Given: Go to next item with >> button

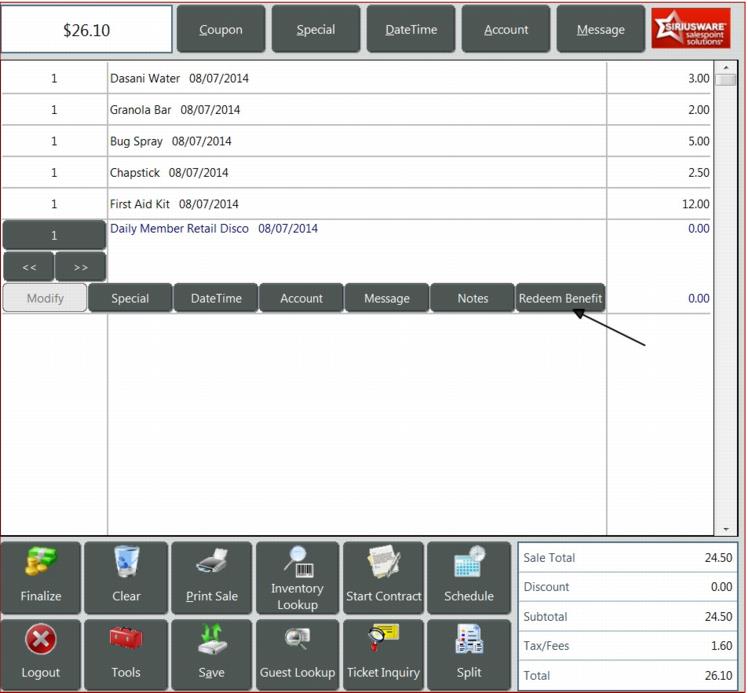Looking at the screenshot, I should coord(81,267).
